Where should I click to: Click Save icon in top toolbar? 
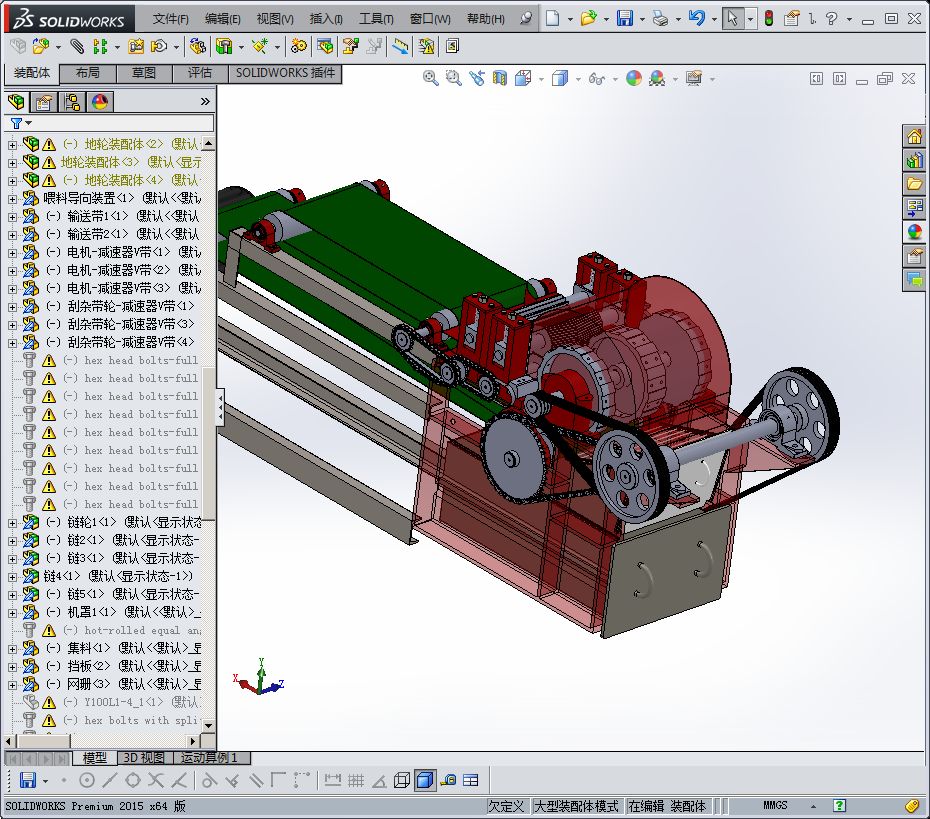625,18
